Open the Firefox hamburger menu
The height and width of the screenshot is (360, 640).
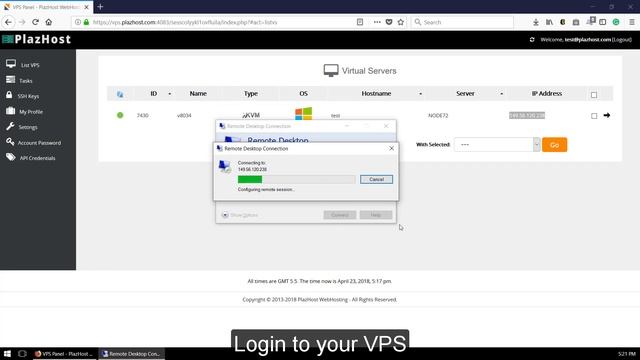pyautogui.click(x=631, y=22)
